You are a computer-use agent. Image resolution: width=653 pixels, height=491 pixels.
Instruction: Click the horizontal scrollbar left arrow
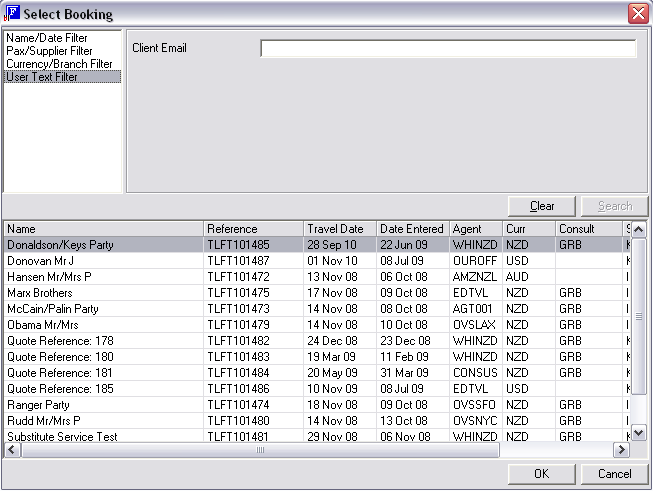[11, 450]
